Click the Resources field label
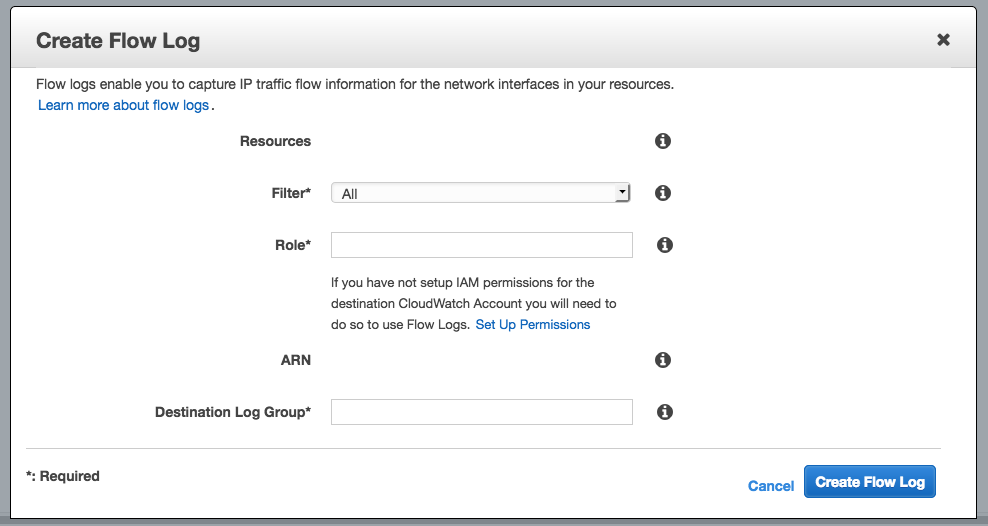This screenshot has width=988, height=526. click(275, 141)
